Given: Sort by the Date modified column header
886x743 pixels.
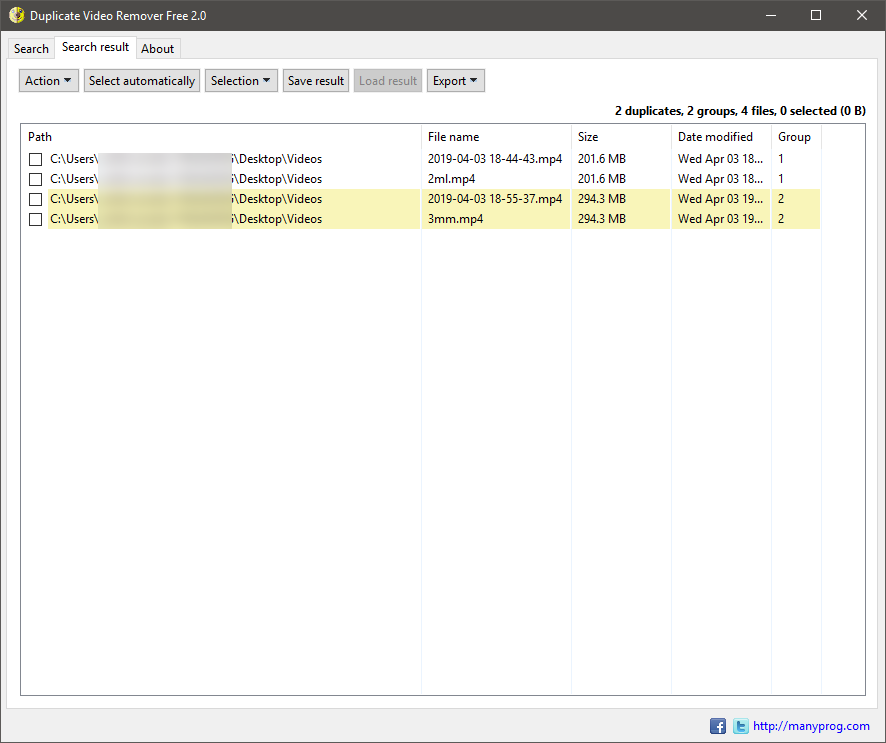Looking at the screenshot, I should point(722,137).
